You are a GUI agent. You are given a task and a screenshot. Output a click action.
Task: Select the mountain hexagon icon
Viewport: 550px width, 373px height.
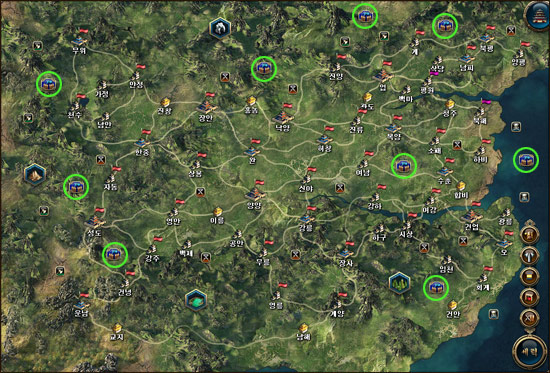(x=35, y=174)
